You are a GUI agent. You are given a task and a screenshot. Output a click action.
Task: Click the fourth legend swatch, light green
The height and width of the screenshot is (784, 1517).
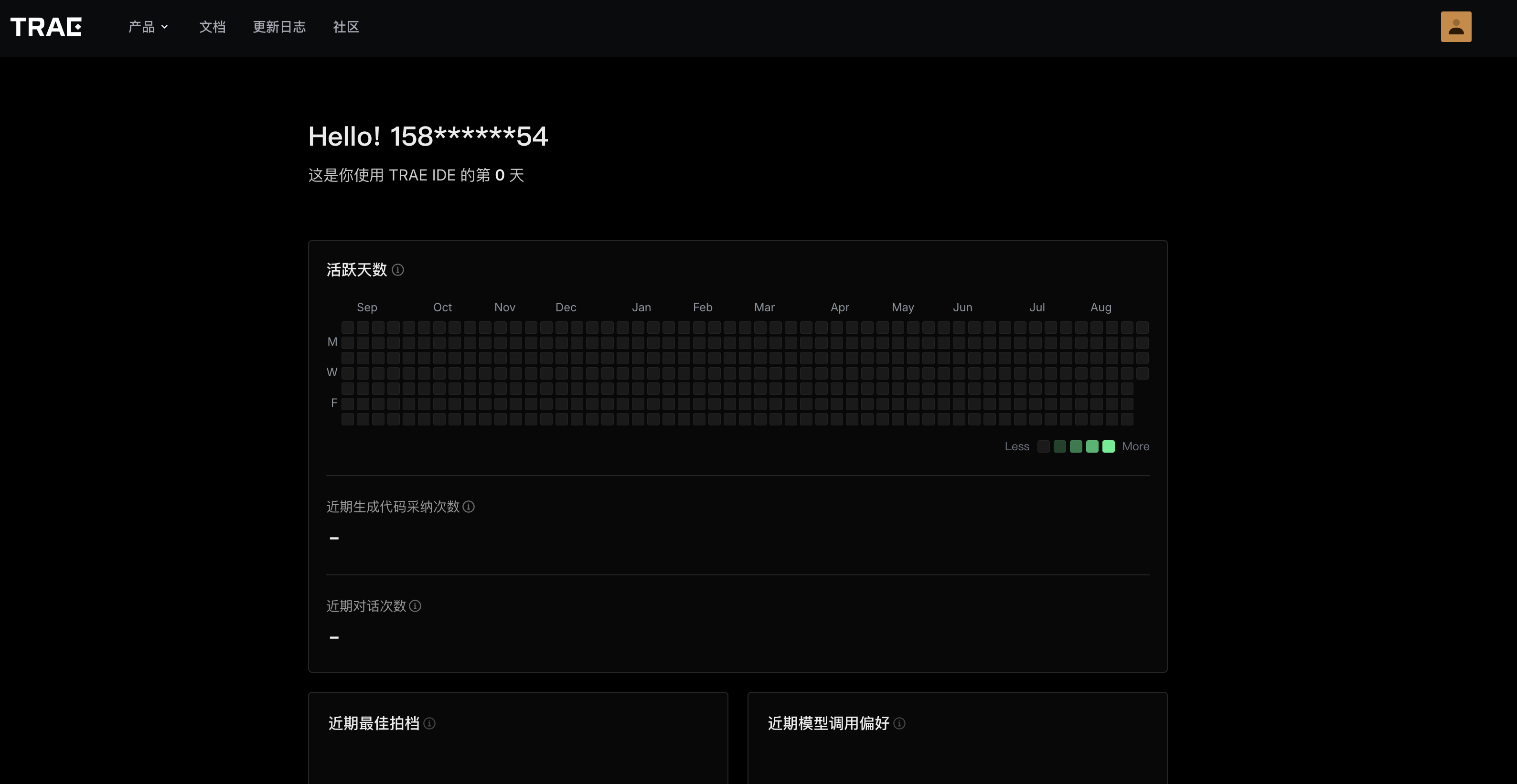click(1092, 447)
